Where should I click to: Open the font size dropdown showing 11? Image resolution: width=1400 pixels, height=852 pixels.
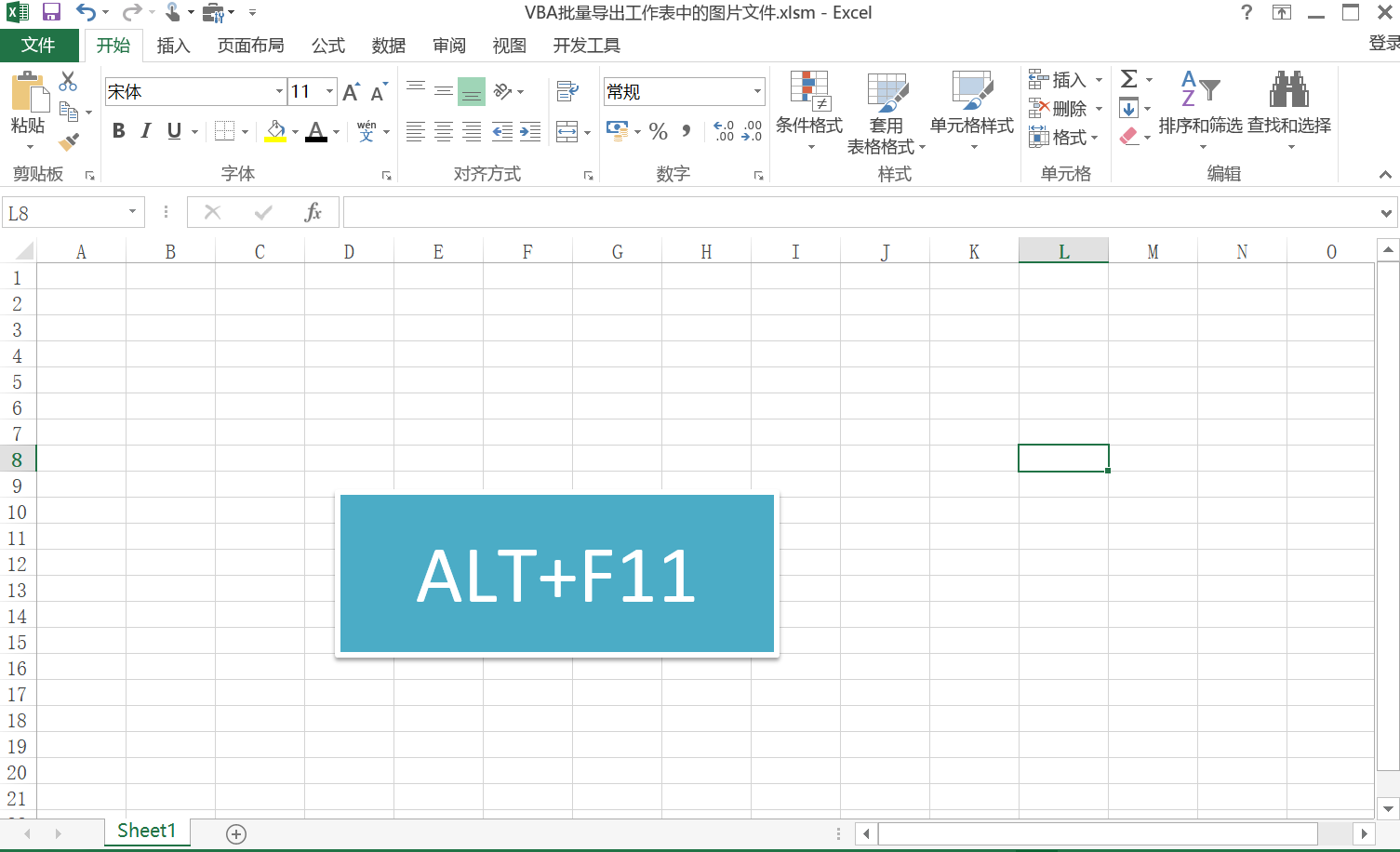pos(330,91)
